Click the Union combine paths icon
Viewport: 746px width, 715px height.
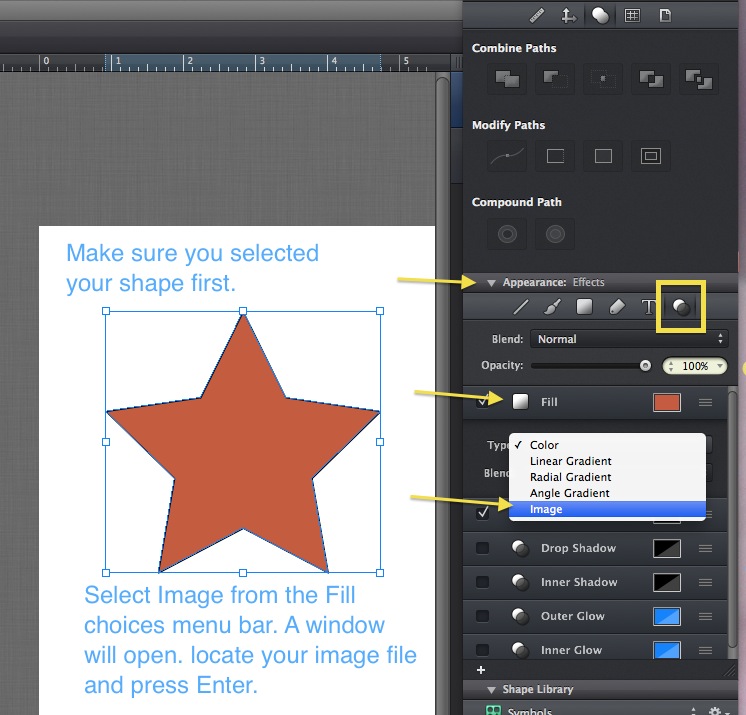tap(506, 78)
